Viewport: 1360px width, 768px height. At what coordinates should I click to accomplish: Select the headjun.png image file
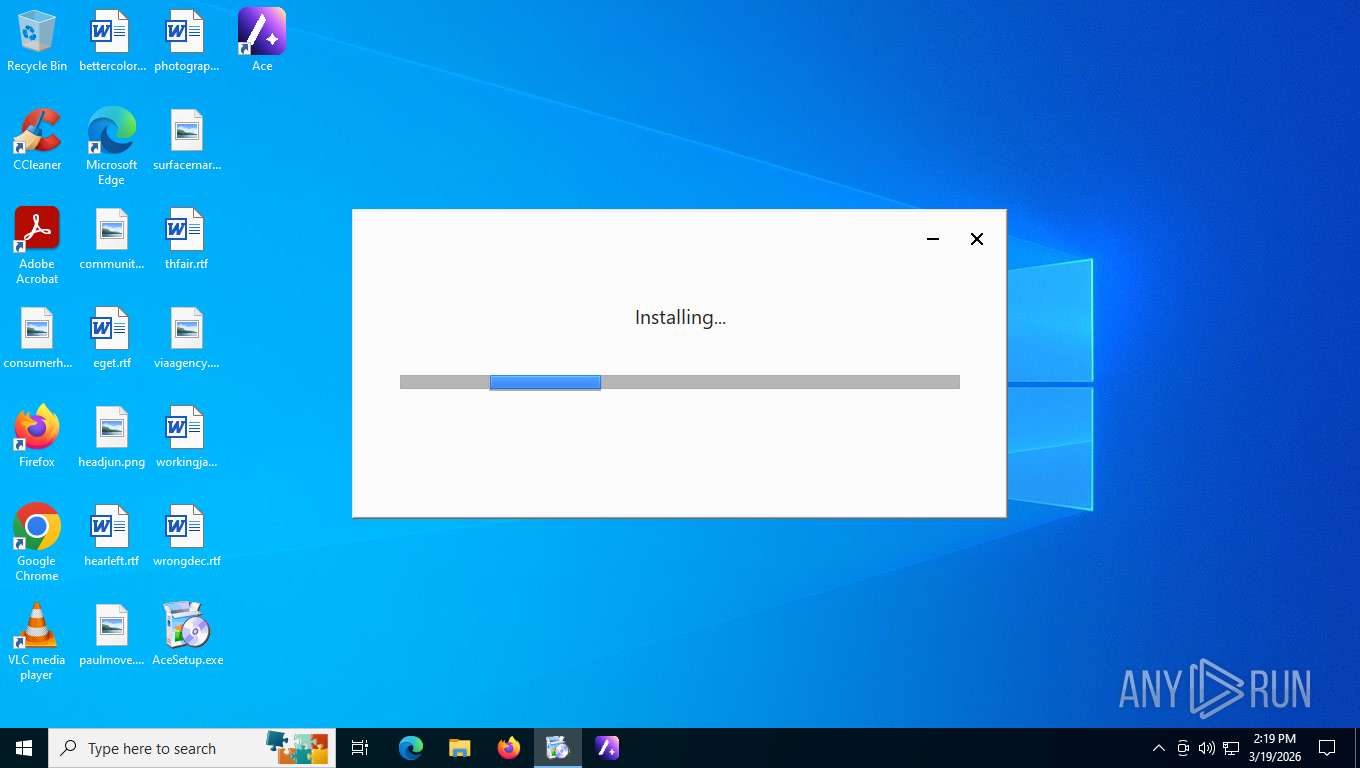(x=112, y=437)
